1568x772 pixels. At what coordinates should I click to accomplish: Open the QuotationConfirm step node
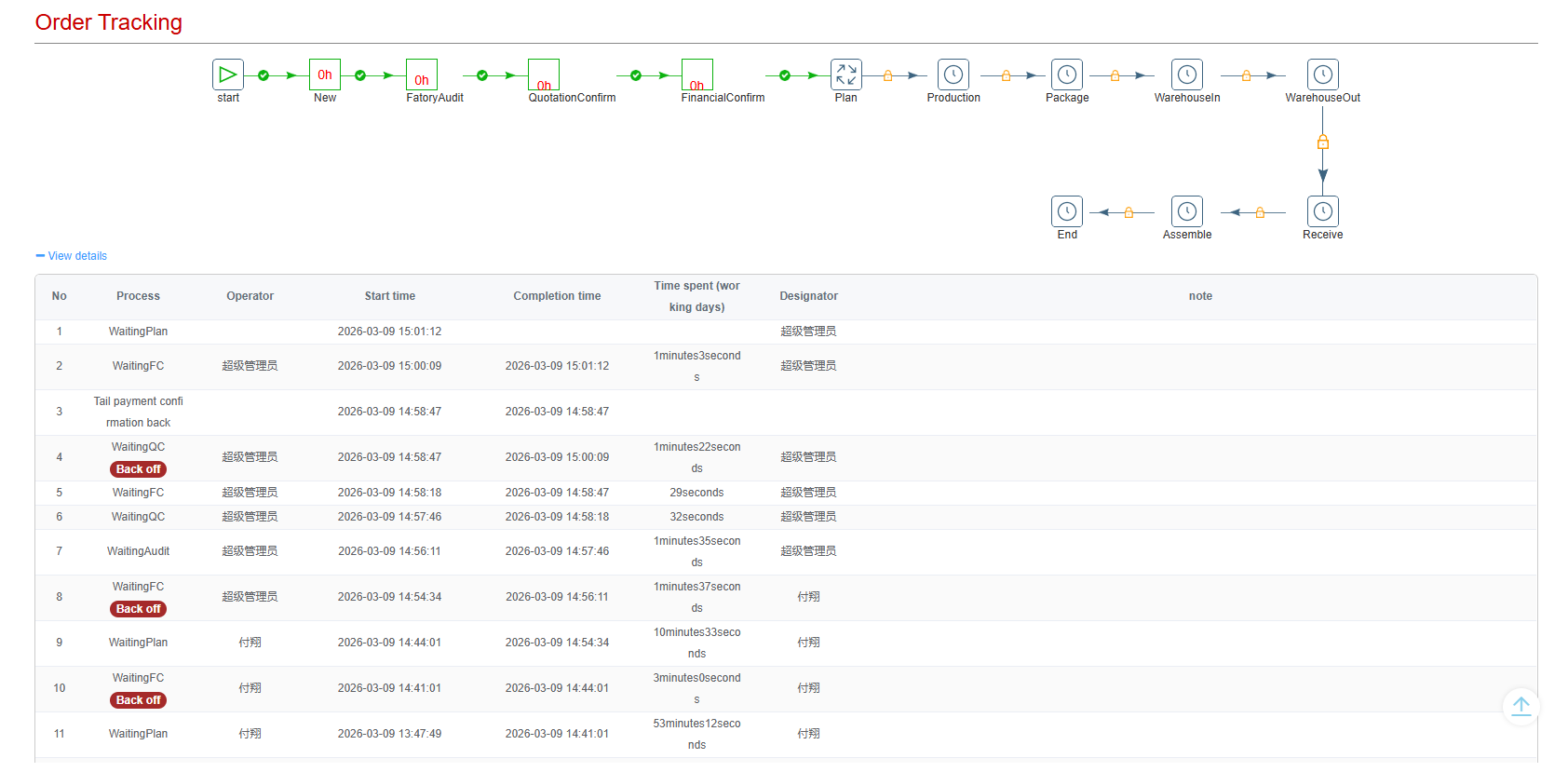point(544,74)
